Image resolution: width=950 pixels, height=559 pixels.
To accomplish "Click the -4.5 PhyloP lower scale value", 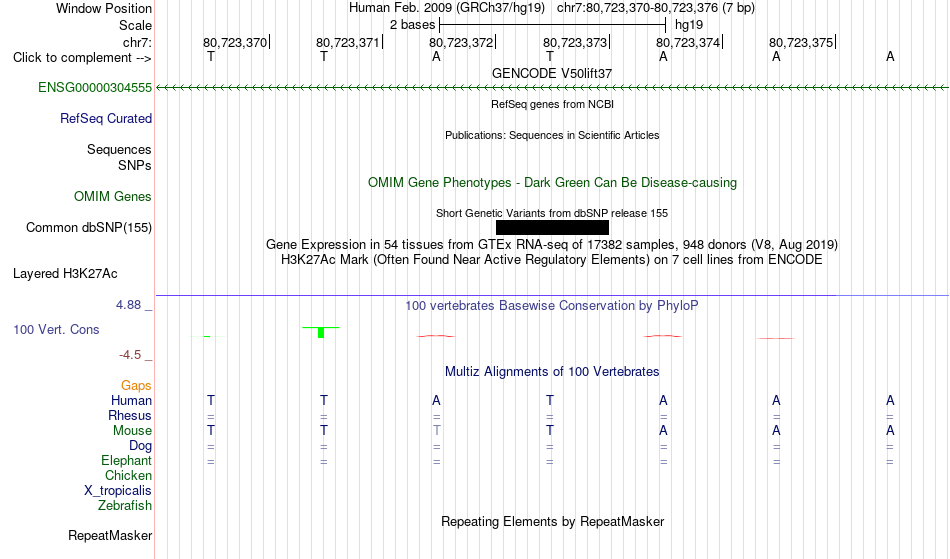I will [130, 355].
